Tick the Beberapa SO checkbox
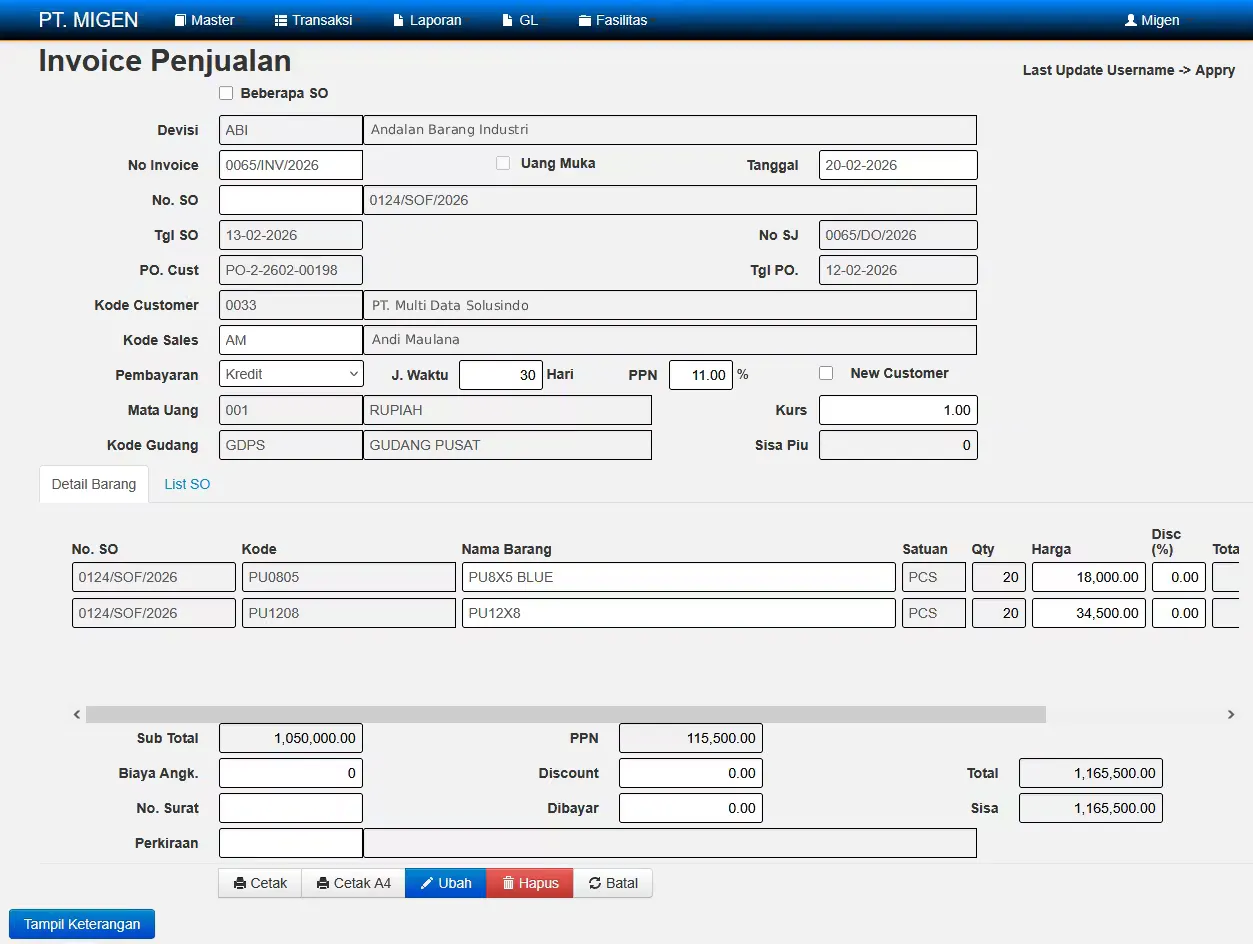Viewport: 1253px width, 944px height. click(x=226, y=93)
